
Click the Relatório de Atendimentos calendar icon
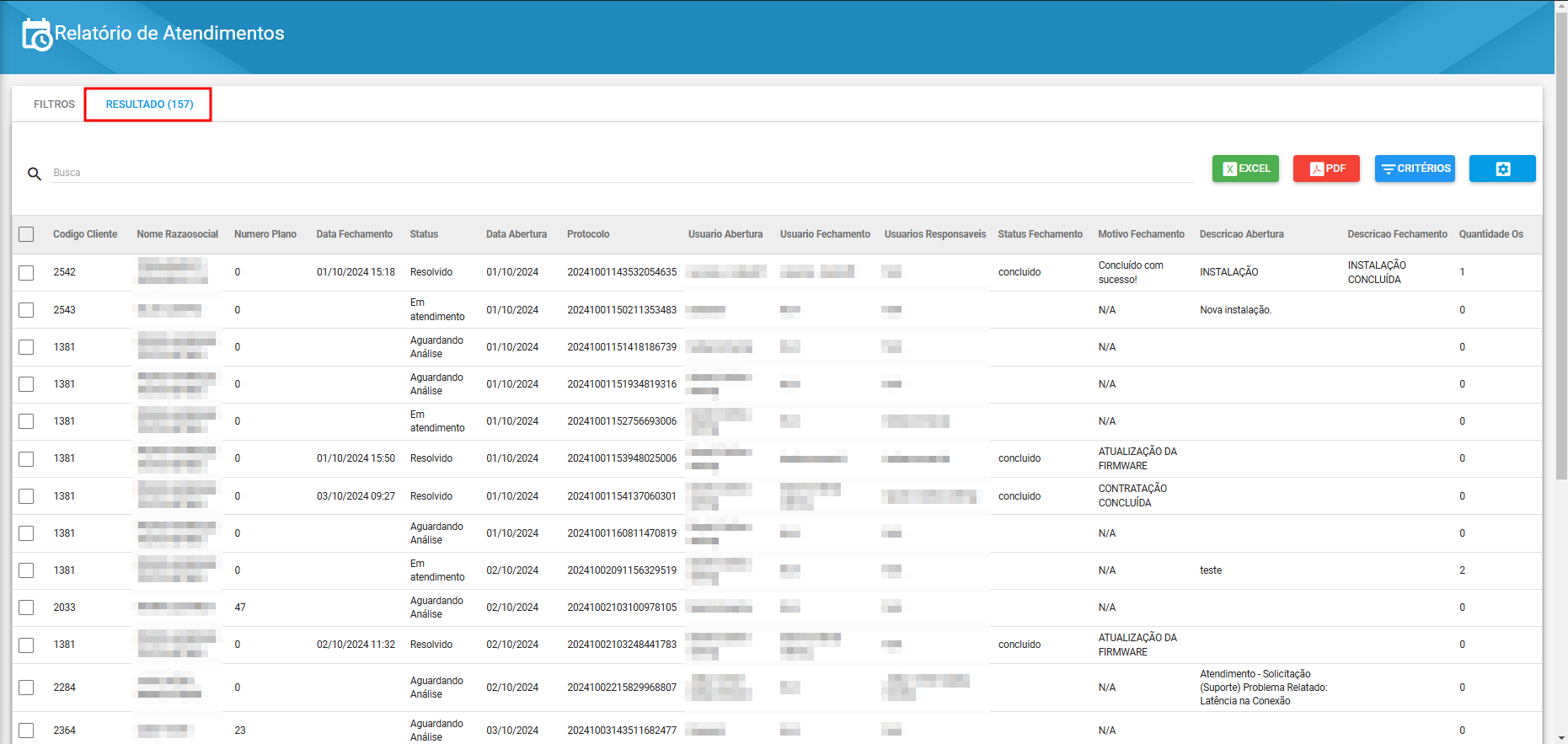pyautogui.click(x=37, y=35)
